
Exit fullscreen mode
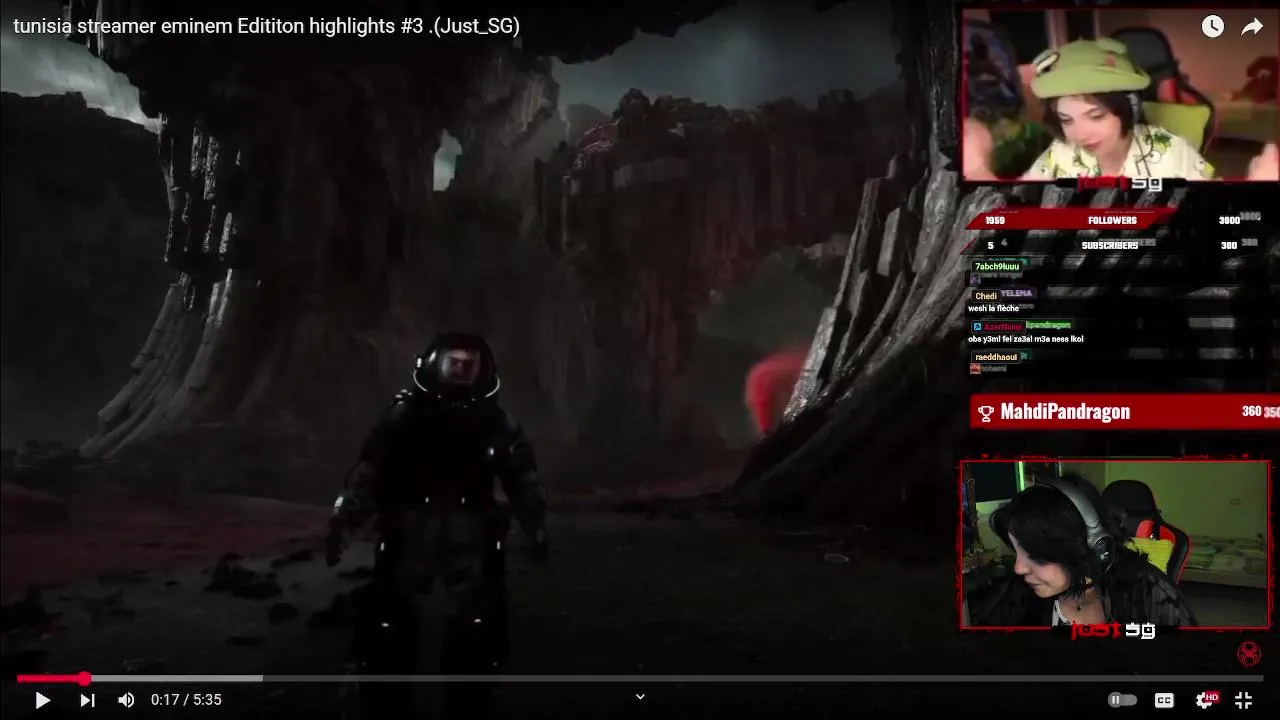(x=1243, y=700)
